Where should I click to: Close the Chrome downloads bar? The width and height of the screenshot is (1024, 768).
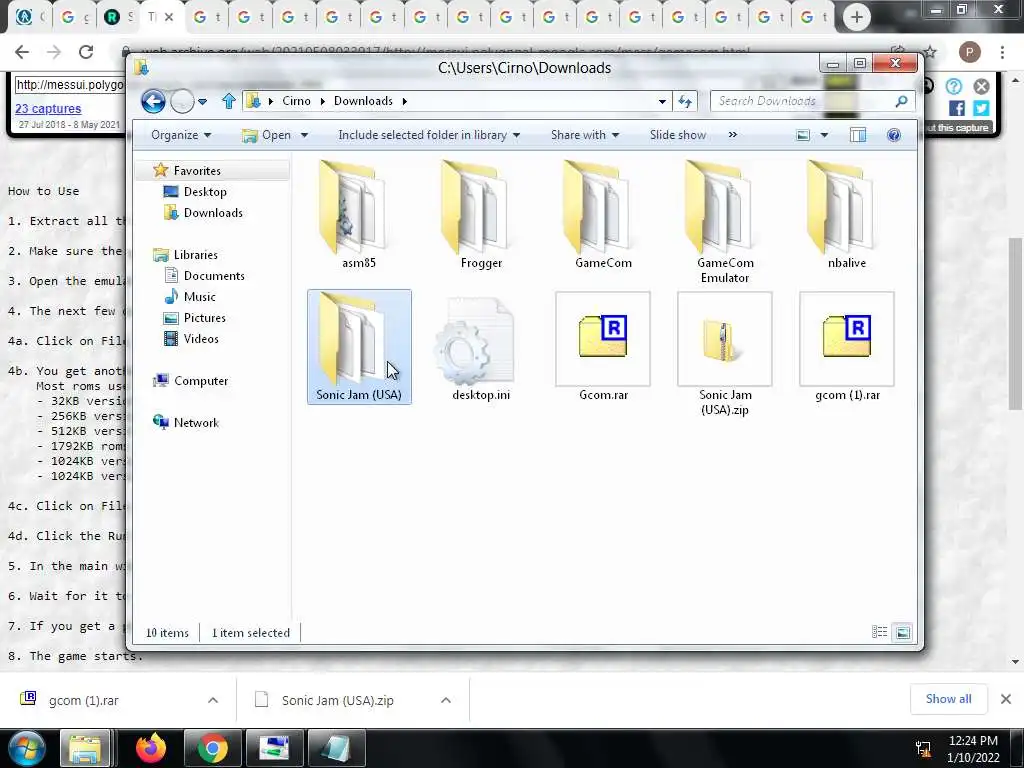coord(1006,699)
